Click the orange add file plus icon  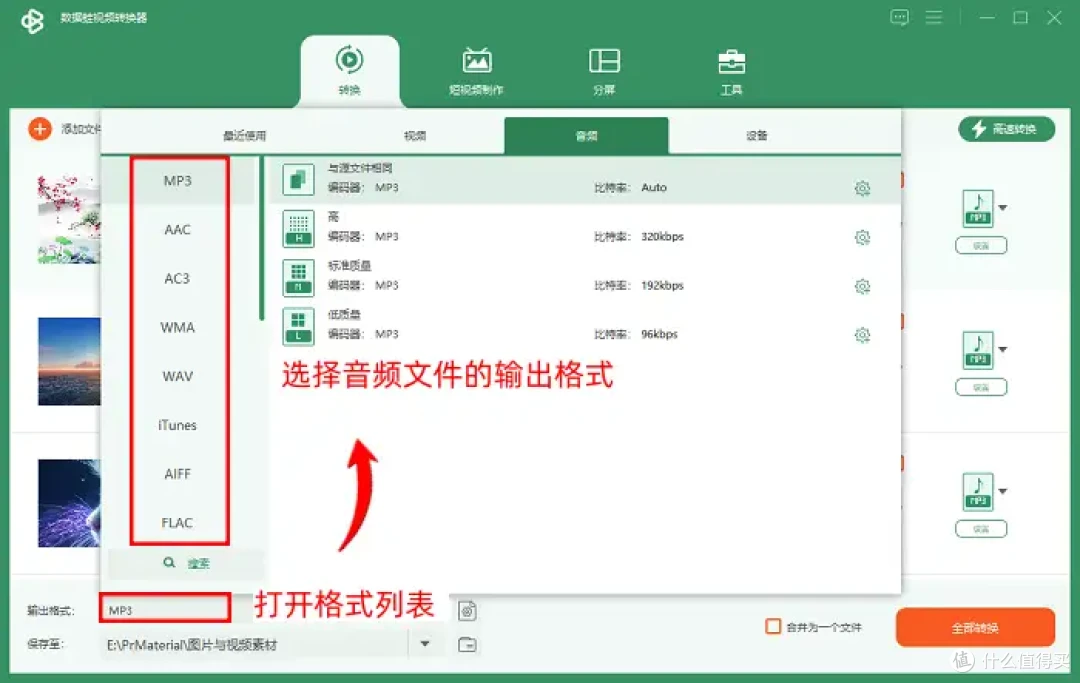pos(40,129)
